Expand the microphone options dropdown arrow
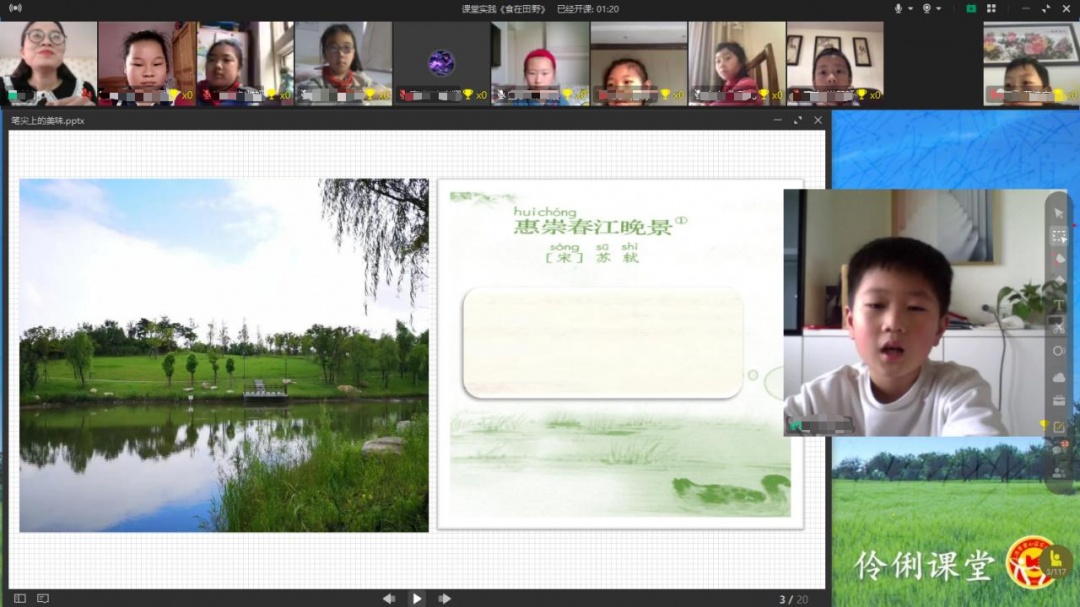1080x607 pixels. point(910,9)
